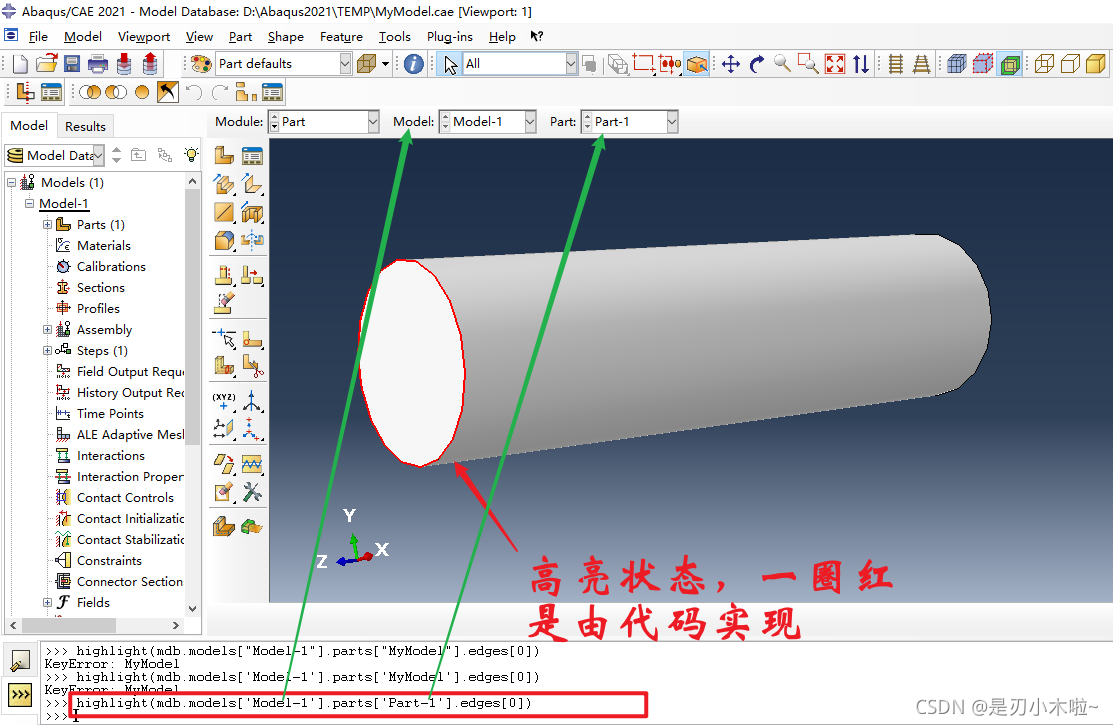Select Model-1 in the model tree

pyautogui.click(x=64, y=204)
